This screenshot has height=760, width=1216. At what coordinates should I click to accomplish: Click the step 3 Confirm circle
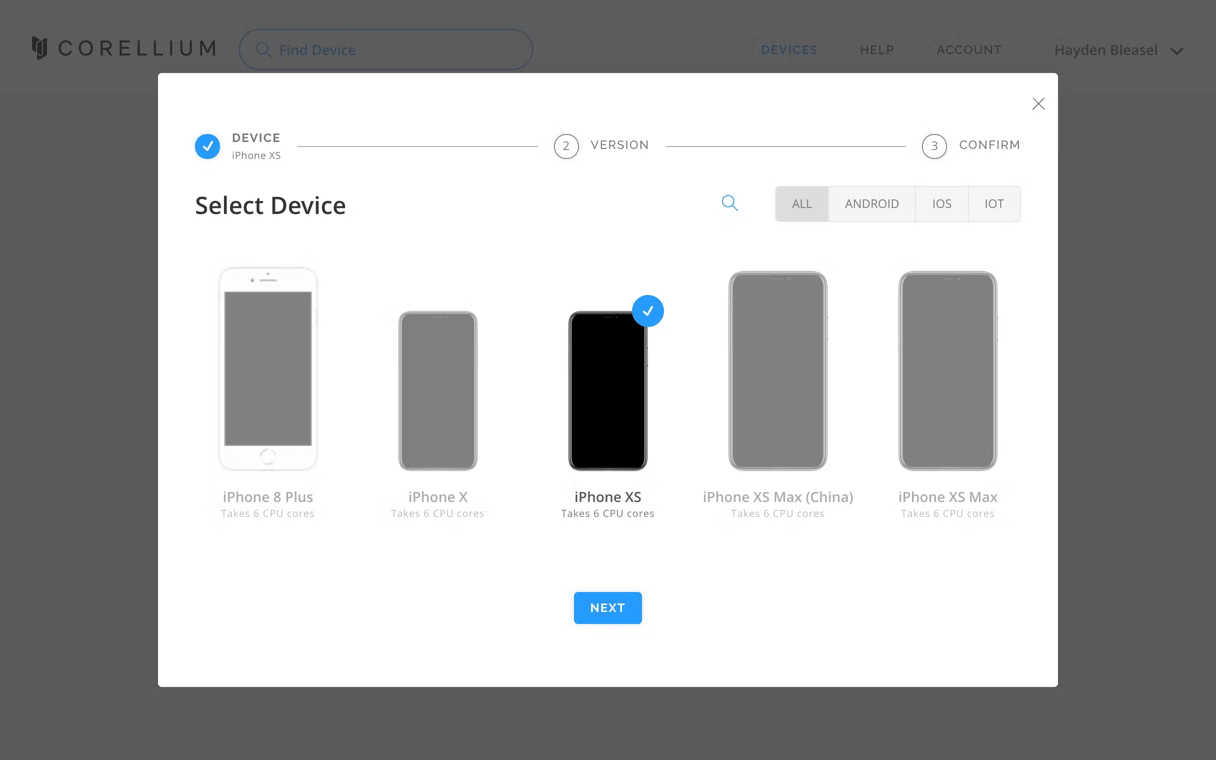coord(934,146)
